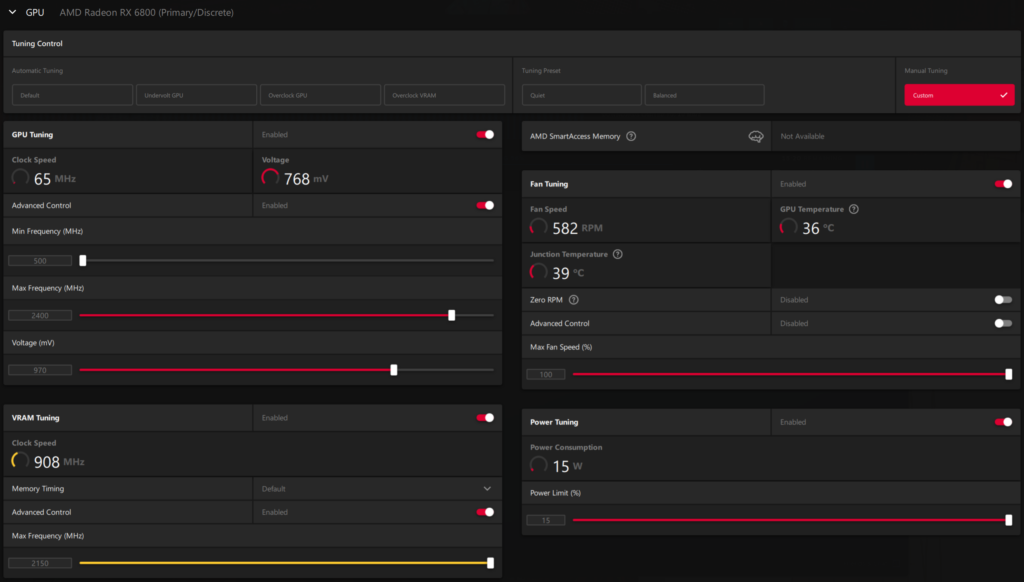Screen dimensions: 1024x582
Task: Enable Fan Tuning Advanced Control switch
Action: point(1004,323)
